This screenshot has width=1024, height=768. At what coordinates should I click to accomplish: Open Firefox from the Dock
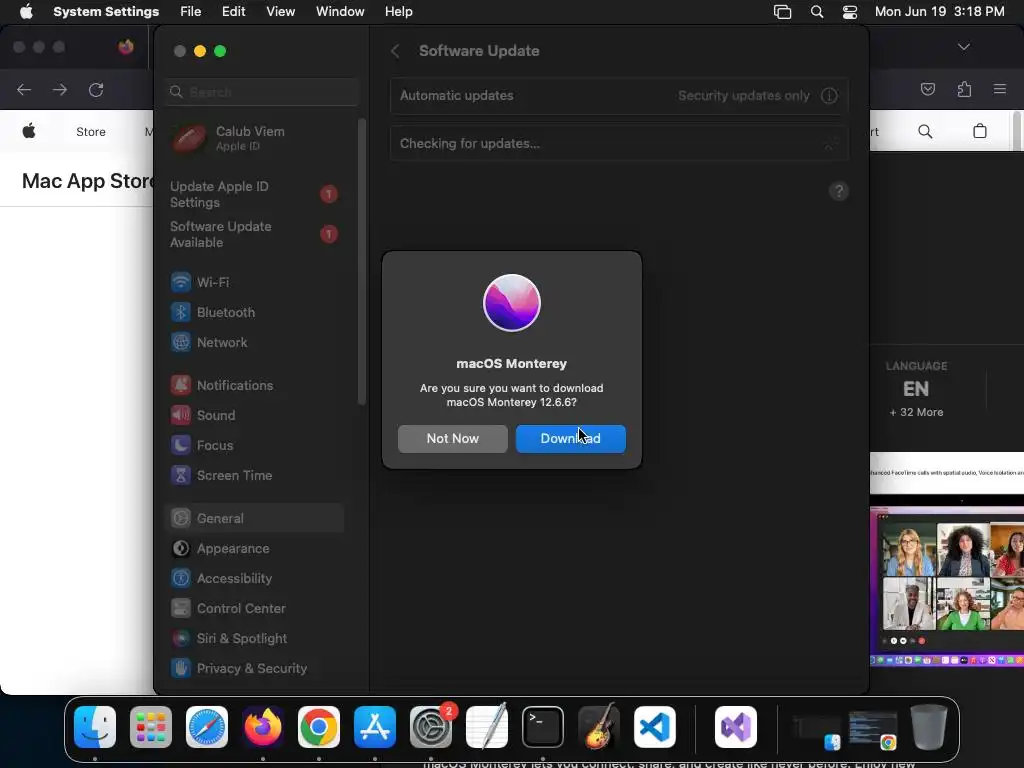263,727
